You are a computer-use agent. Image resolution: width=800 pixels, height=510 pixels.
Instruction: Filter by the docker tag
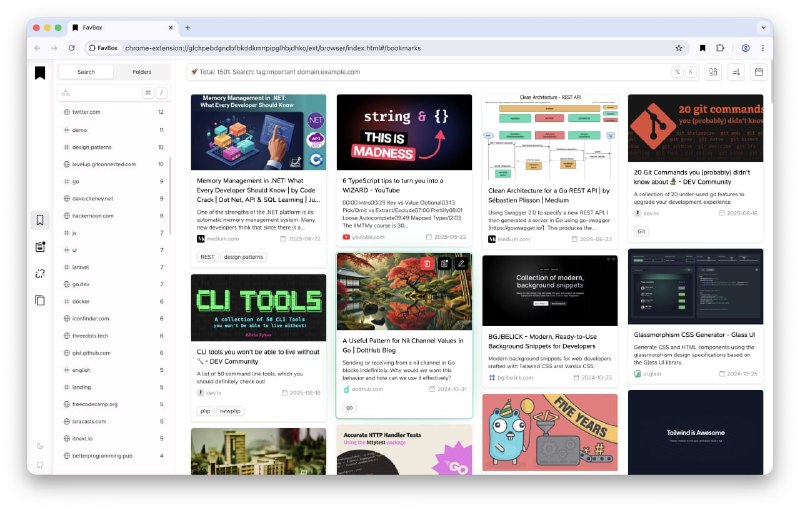pyautogui.click(x=113, y=301)
